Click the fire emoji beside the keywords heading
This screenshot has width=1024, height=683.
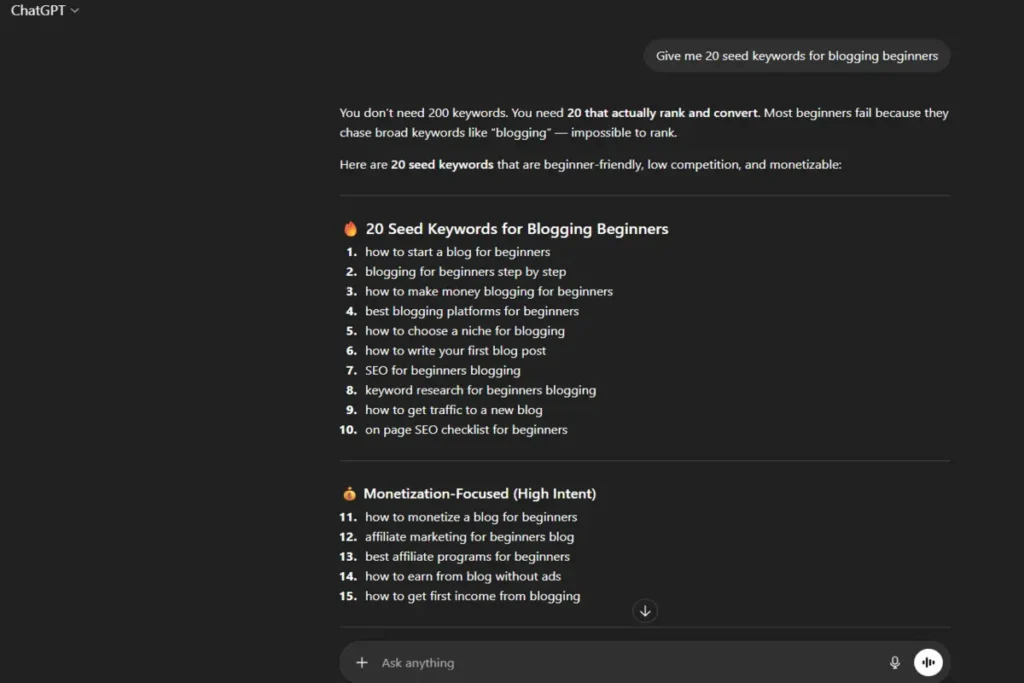350,229
